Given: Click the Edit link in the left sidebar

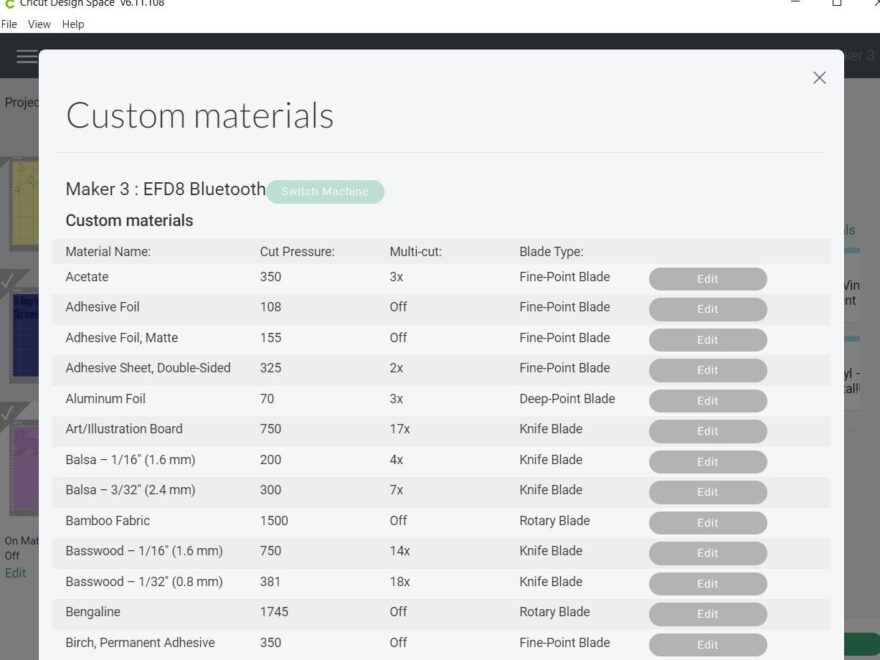Looking at the screenshot, I should coord(14,573).
